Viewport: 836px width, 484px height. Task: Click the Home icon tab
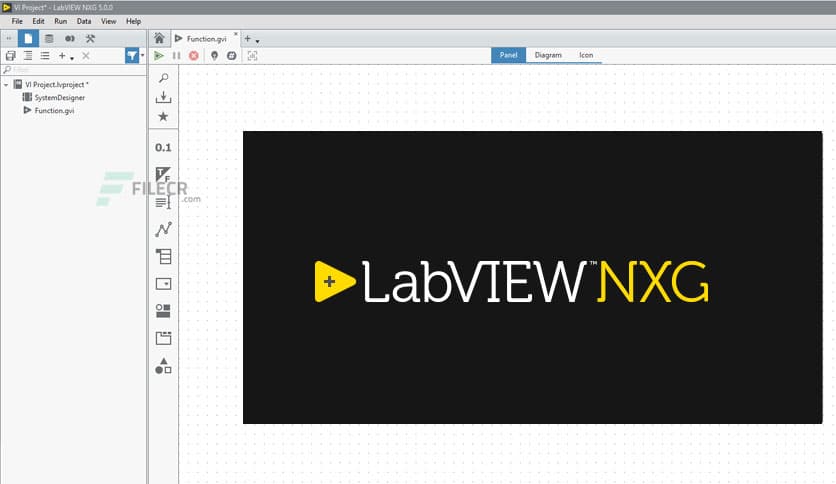click(159, 38)
